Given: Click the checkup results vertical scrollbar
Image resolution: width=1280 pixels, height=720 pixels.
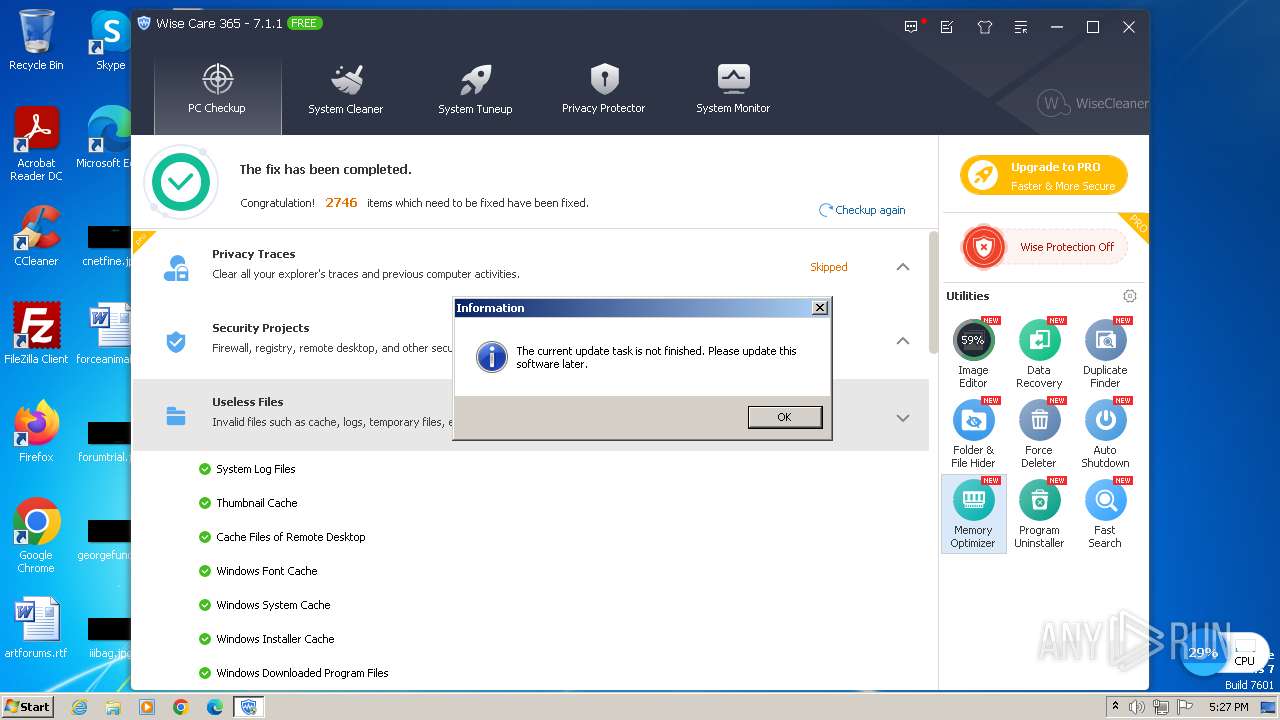Looking at the screenshot, I should 934,293.
